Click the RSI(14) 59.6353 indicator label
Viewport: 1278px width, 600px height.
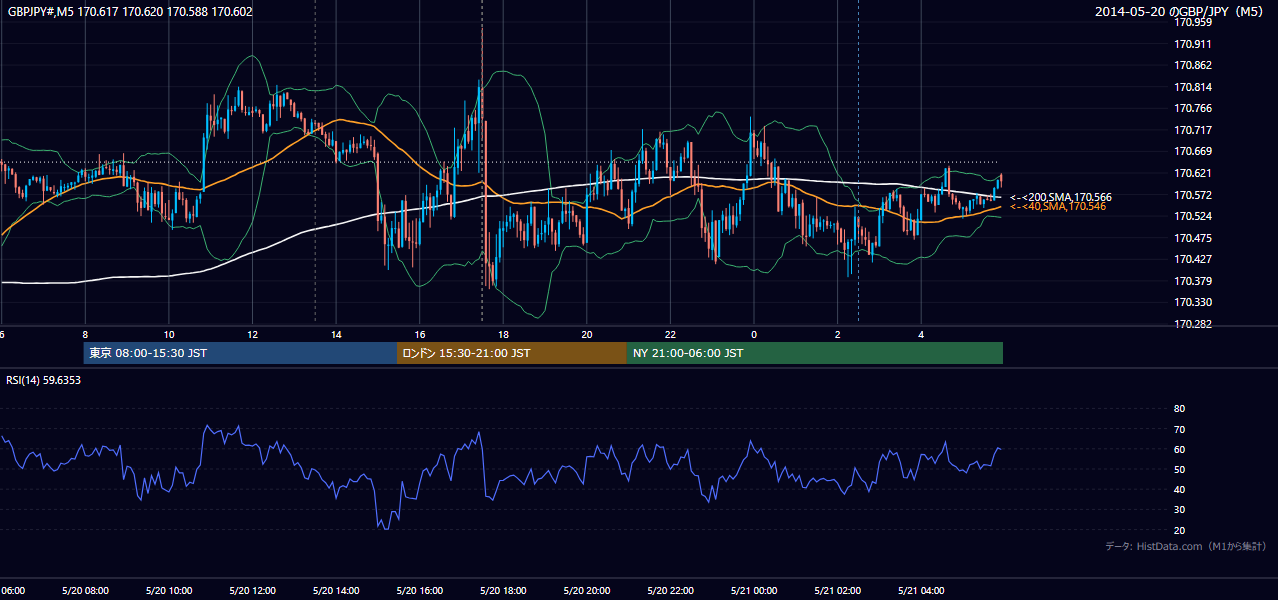(44, 380)
